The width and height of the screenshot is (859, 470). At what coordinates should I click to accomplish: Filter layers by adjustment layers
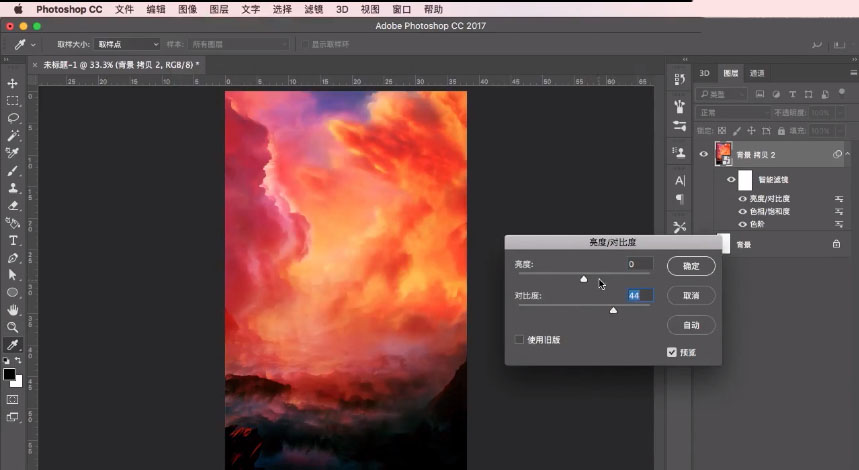[776, 94]
